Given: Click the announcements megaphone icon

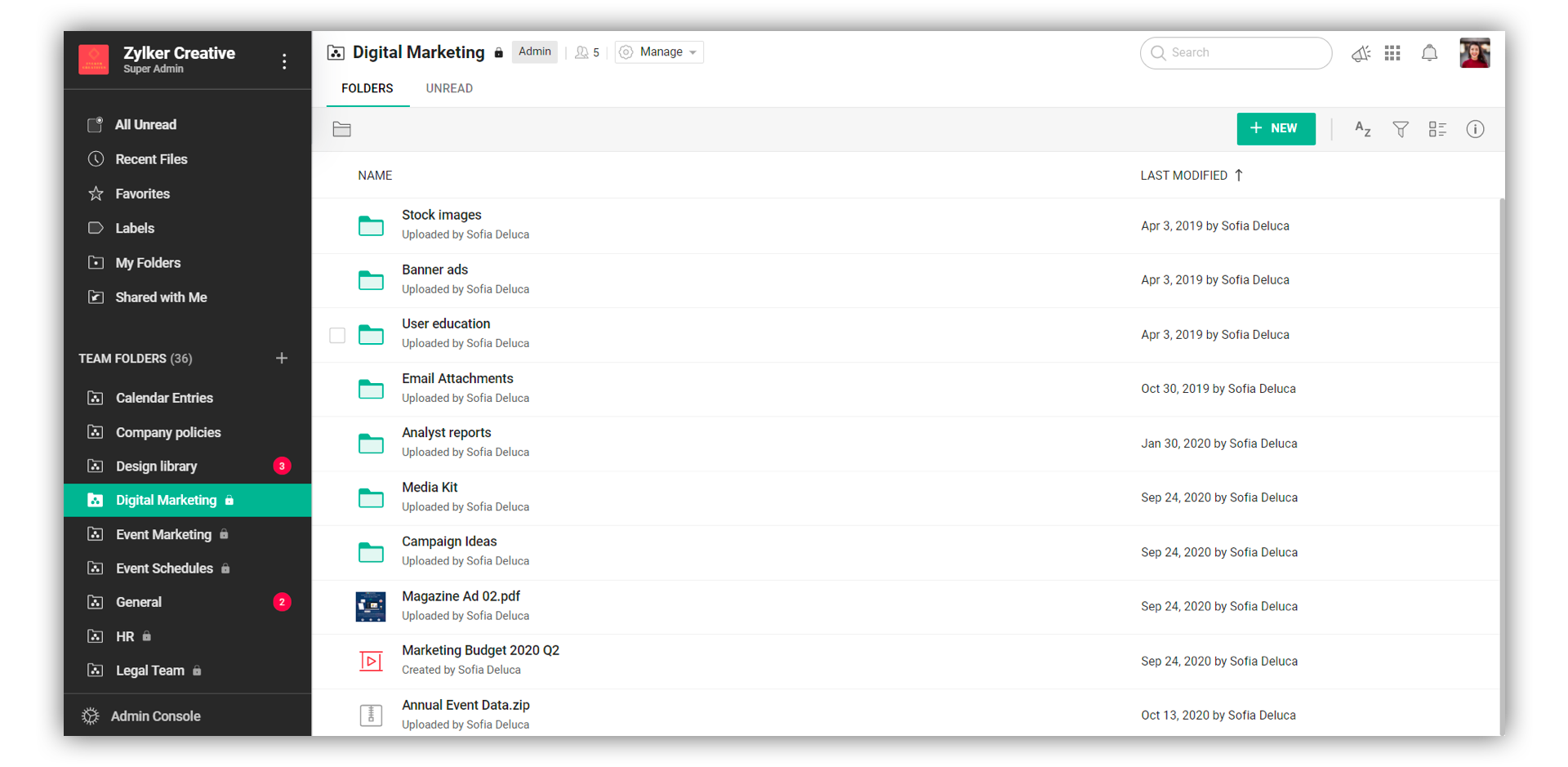Looking at the screenshot, I should [x=1361, y=54].
